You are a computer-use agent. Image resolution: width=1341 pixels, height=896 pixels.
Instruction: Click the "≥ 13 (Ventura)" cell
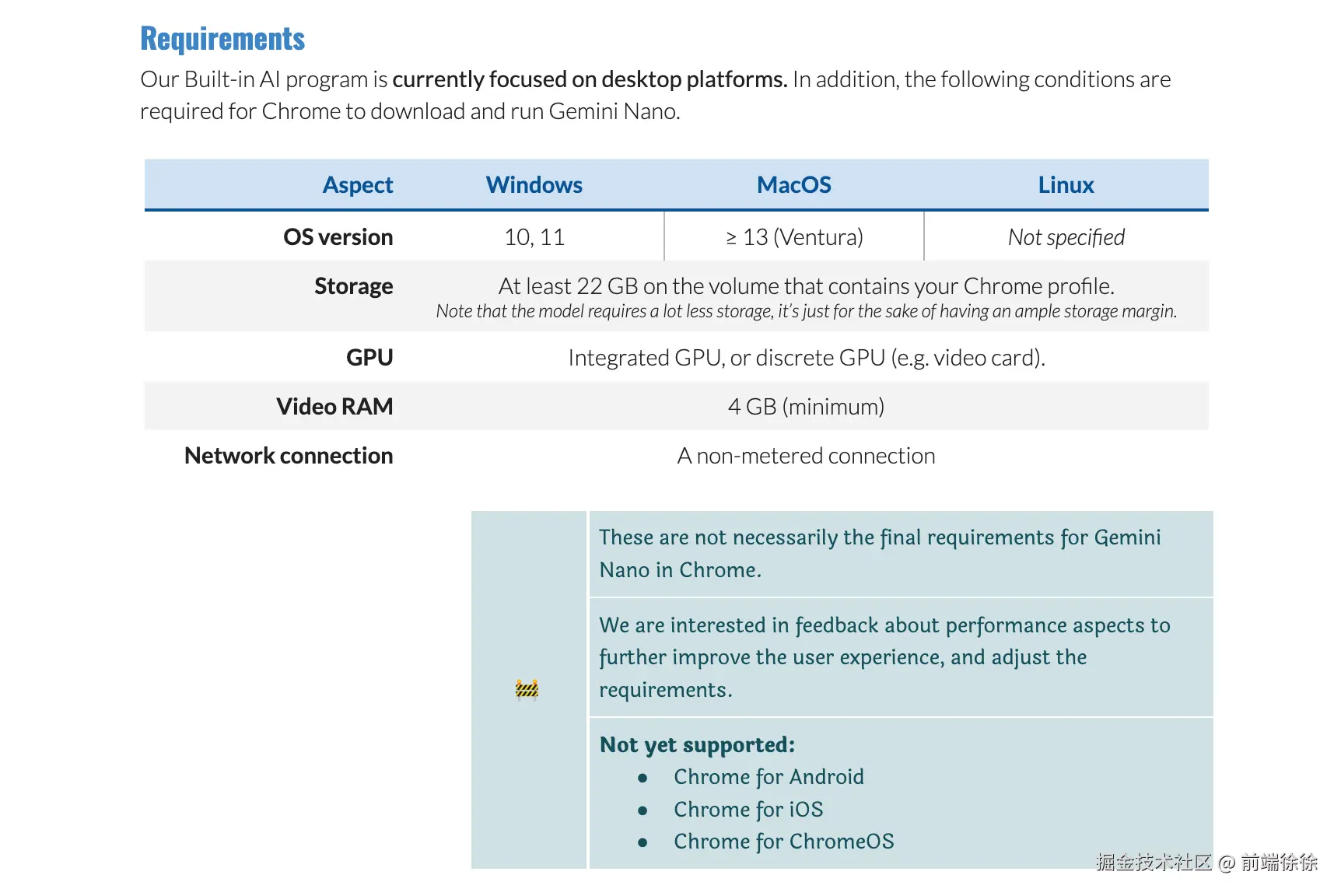[794, 237]
